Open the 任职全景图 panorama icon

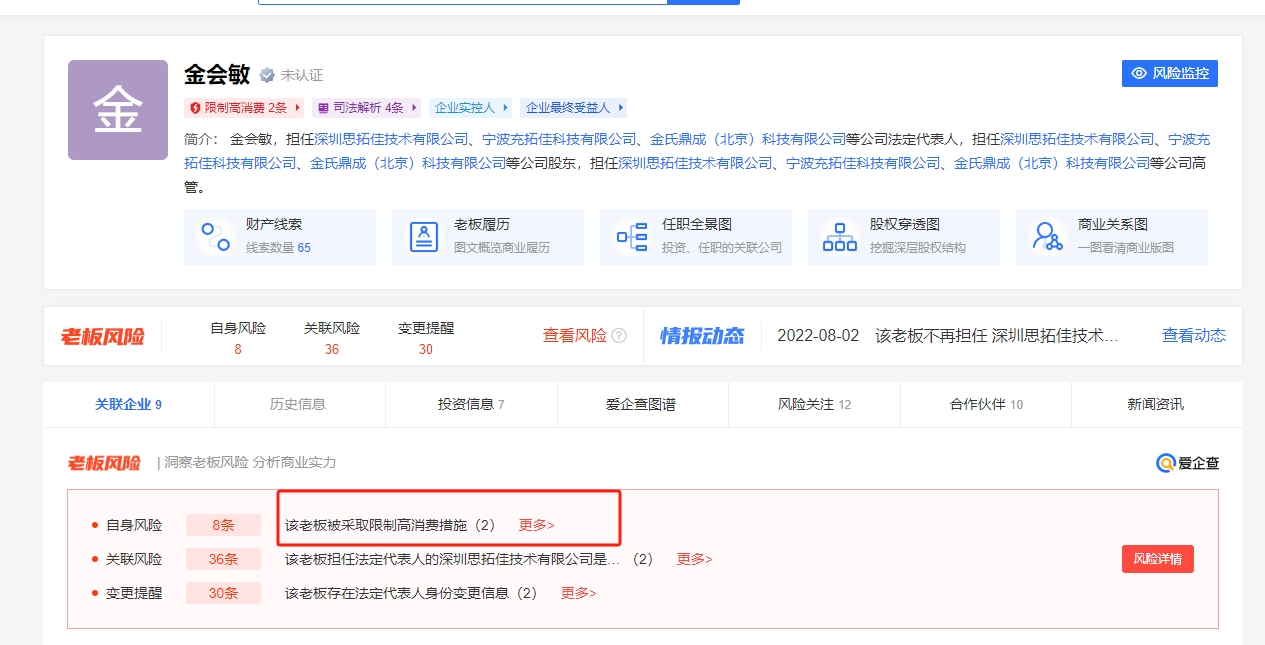coord(632,237)
